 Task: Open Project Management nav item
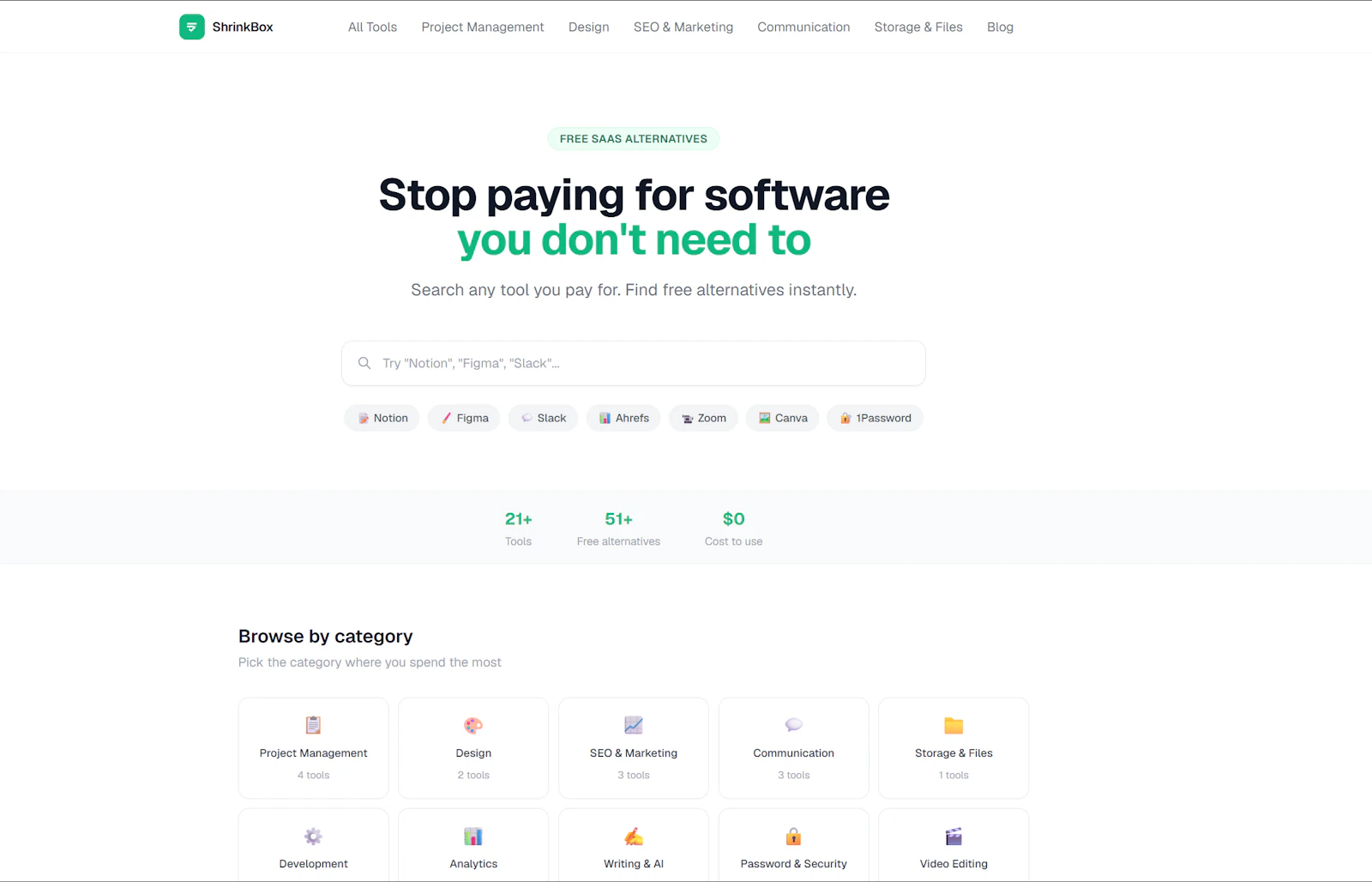pos(483,27)
